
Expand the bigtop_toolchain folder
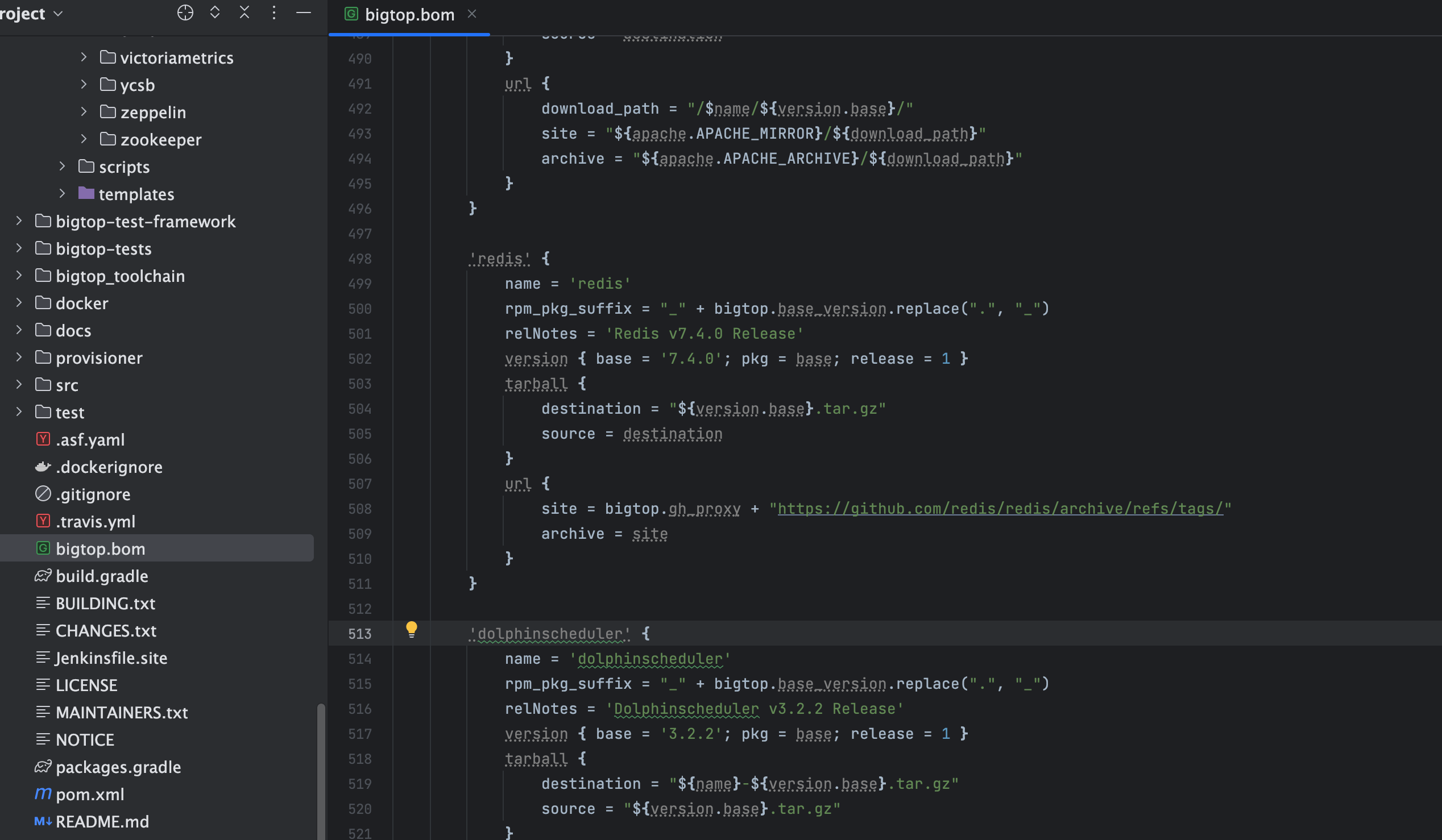pos(19,276)
